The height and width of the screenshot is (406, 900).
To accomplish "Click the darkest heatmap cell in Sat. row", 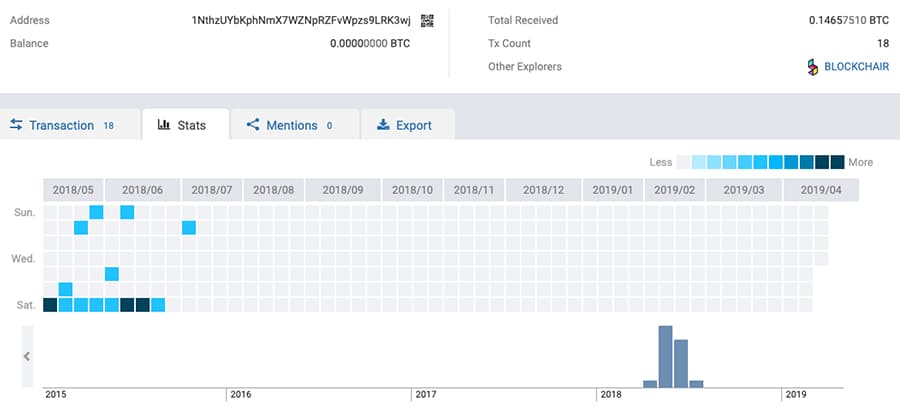I will [x=50, y=305].
